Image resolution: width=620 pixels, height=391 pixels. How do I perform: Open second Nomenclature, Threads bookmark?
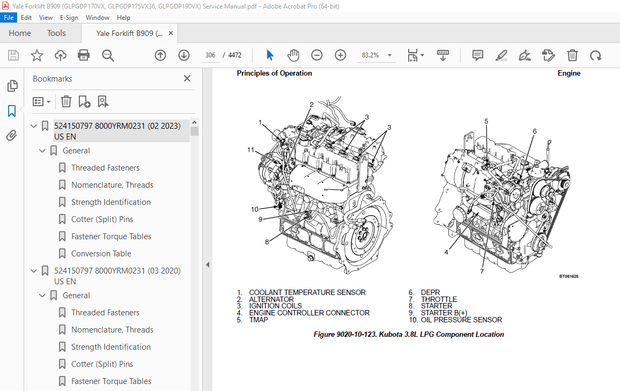pos(112,330)
